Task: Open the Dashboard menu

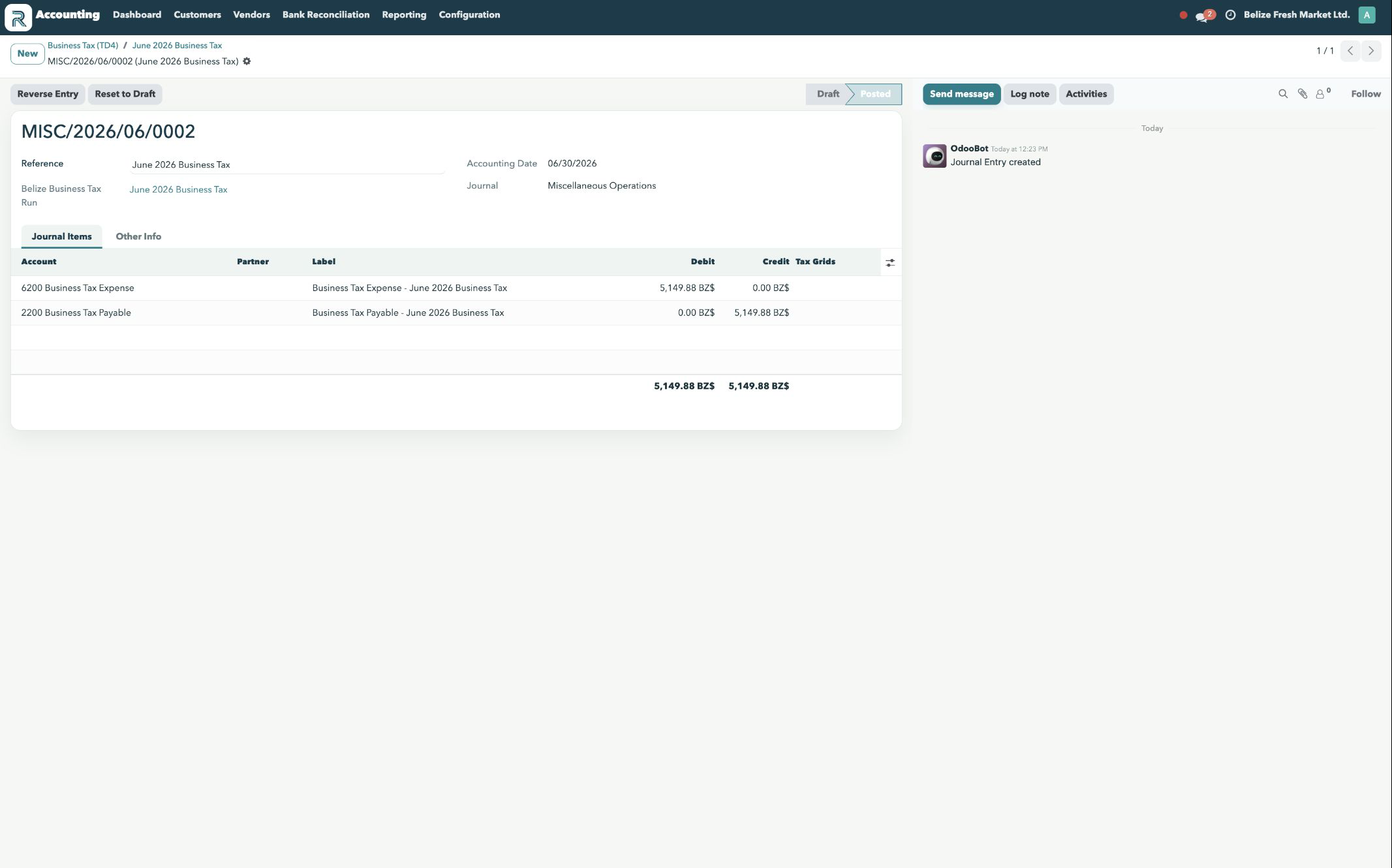Action: pyautogui.click(x=137, y=15)
